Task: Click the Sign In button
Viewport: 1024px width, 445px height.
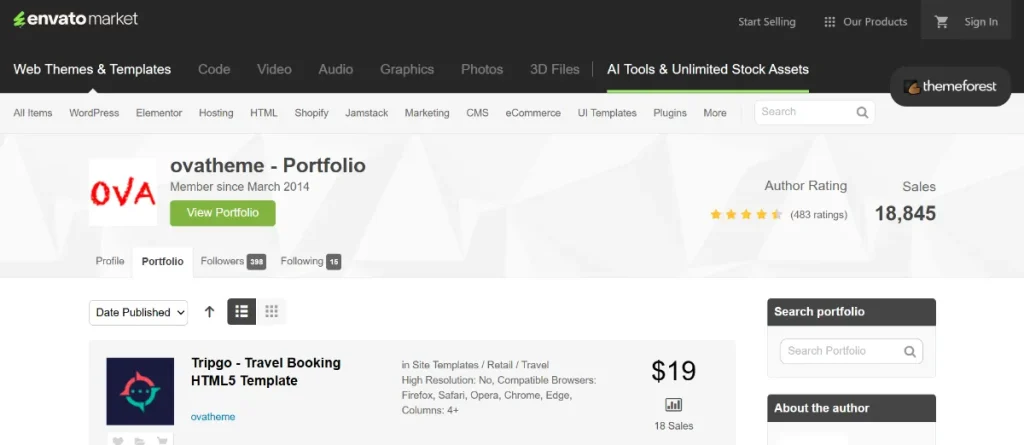Action: pos(981,22)
